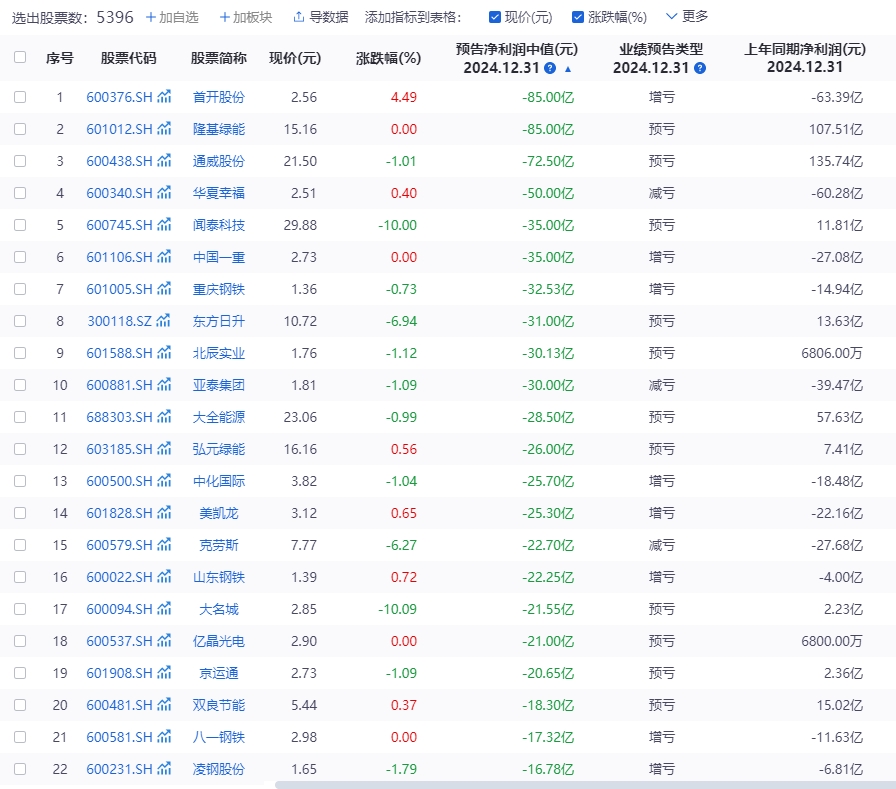896x789 pixels.
Task: Toggle the select-all checkbox in table header
Action: [20, 57]
